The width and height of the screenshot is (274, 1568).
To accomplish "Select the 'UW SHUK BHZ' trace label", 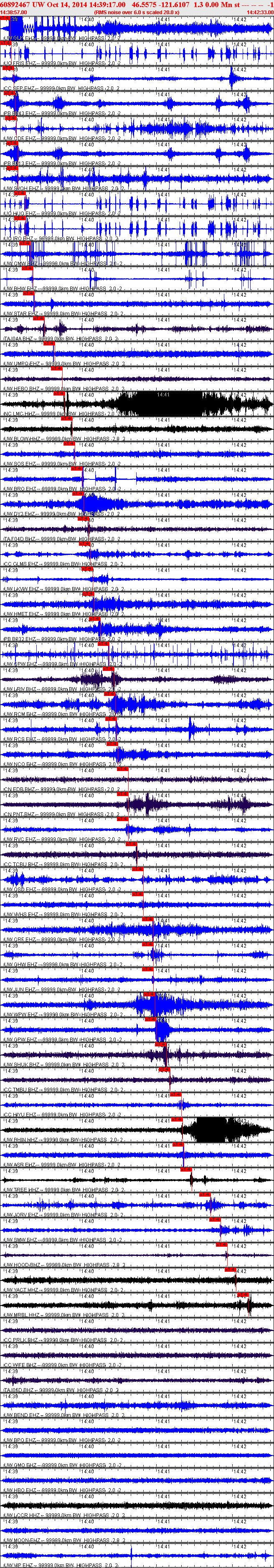I will point(64,1064).
